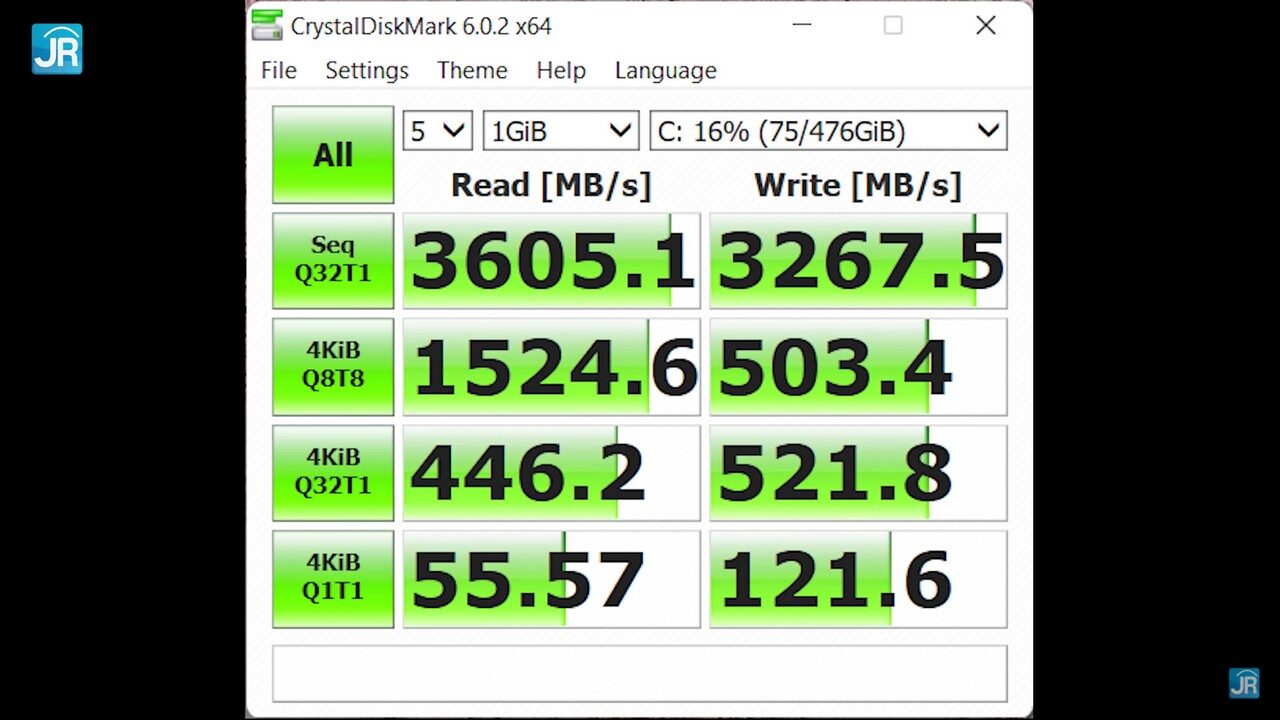Viewport: 1280px width, 720px height.
Task: Start the 4KiB Q32T1 test
Action: 333,472
